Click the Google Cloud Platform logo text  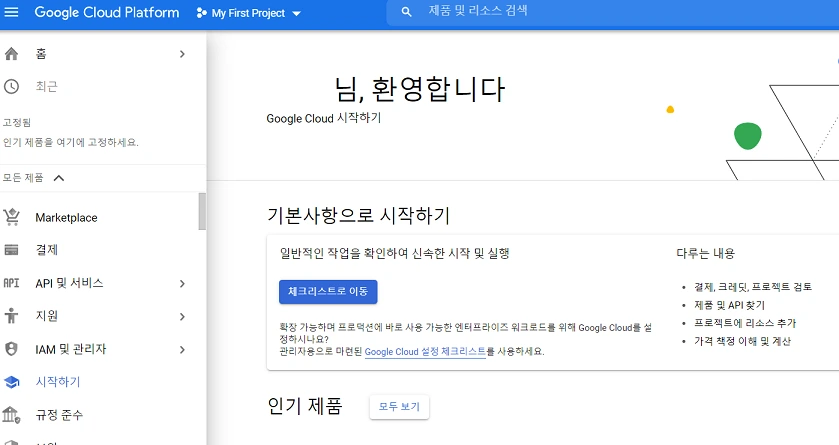point(106,12)
